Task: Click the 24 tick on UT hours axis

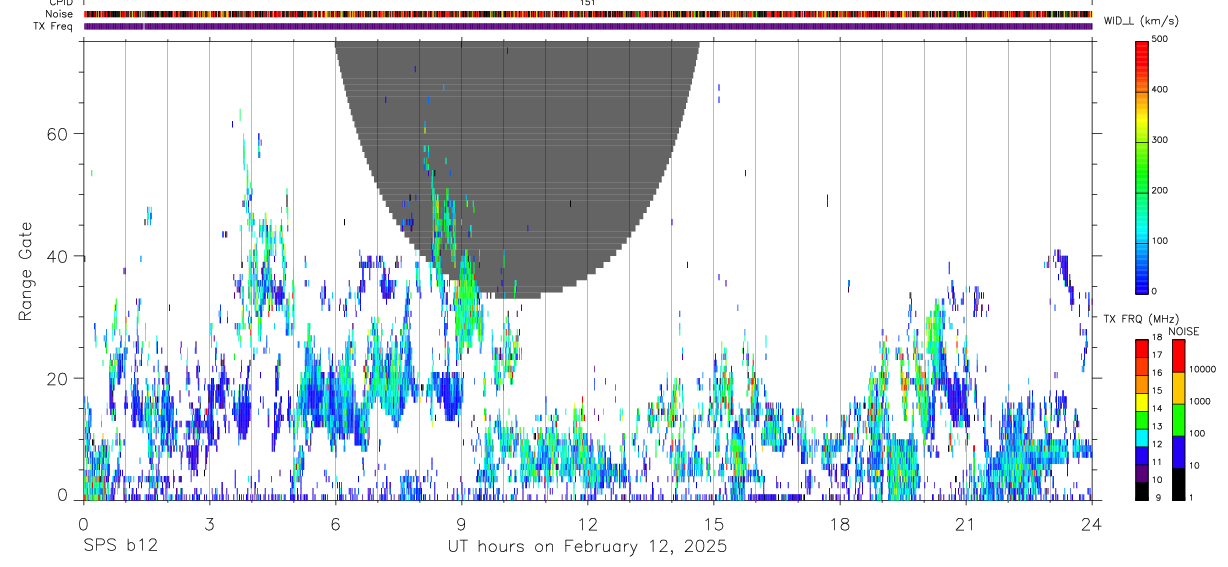Action: pyautogui.click(x=1092, y=525)
